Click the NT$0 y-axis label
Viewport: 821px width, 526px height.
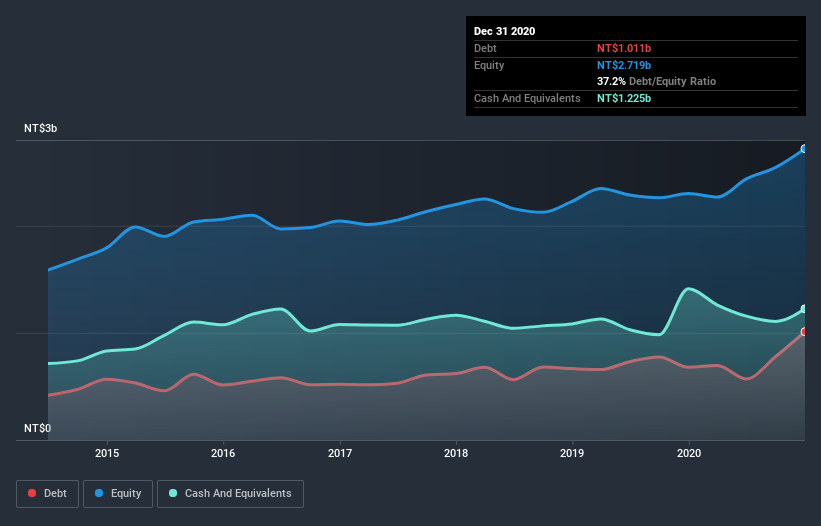[x=38, y=429]
